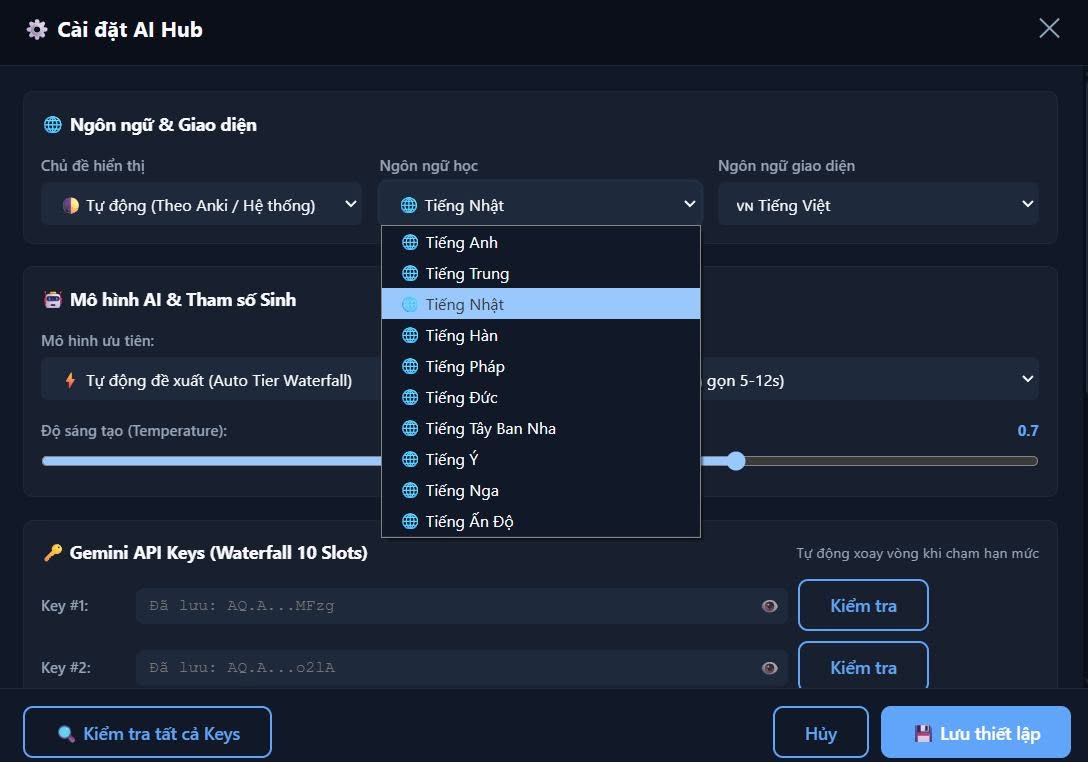Choose the highlighted Tiếng Nhật option

(x=541, y=304)
